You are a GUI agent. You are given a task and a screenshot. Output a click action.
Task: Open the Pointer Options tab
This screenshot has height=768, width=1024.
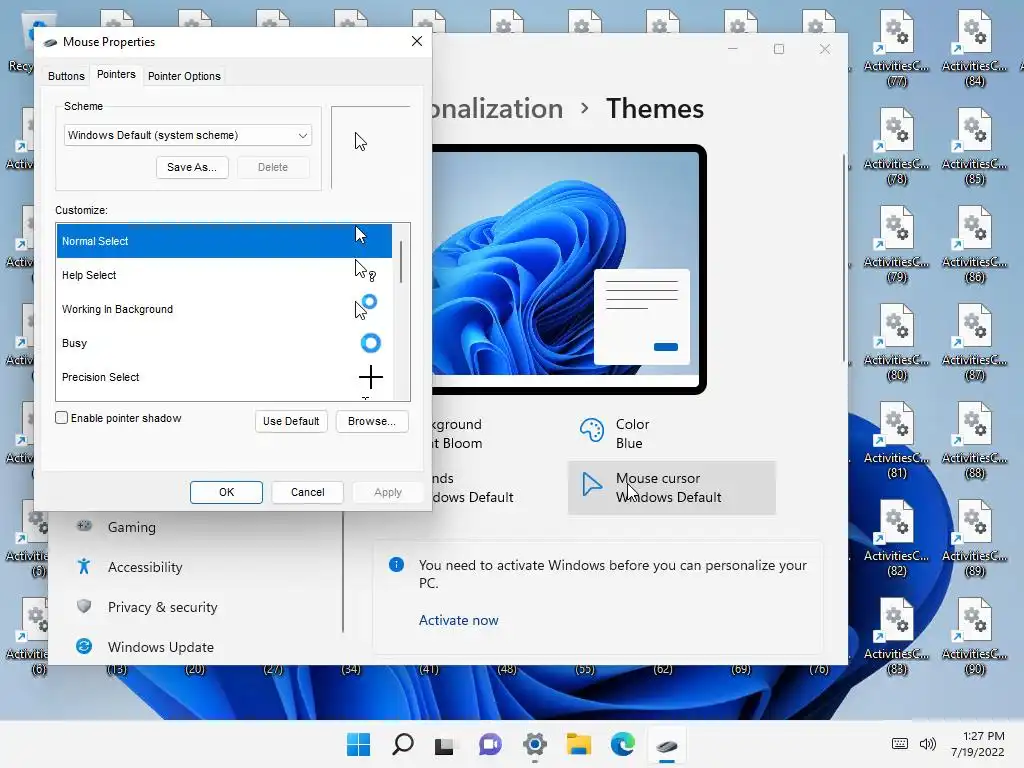pyautogui.click(x=184, y=76)
